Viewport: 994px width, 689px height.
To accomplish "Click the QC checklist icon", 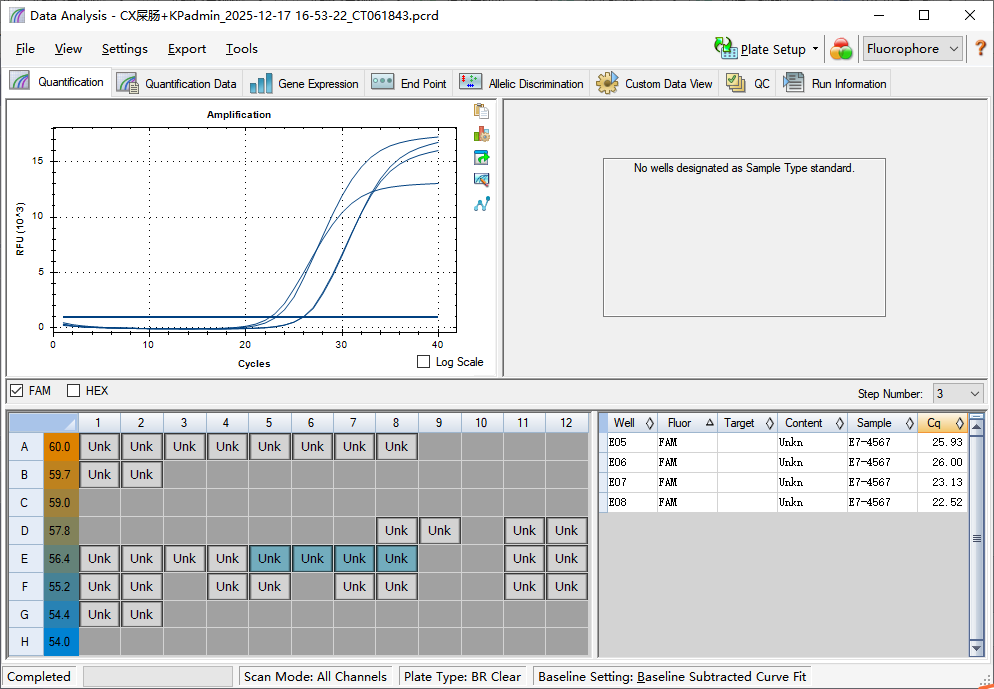I will 736,83.
